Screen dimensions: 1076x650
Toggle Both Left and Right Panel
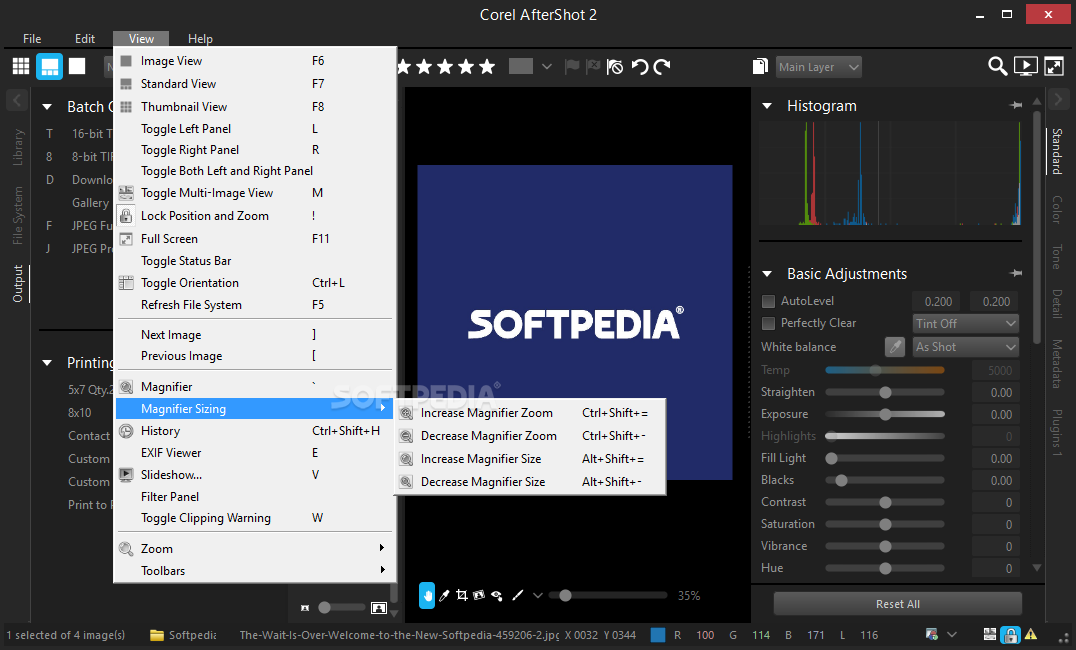coord(256,171)
